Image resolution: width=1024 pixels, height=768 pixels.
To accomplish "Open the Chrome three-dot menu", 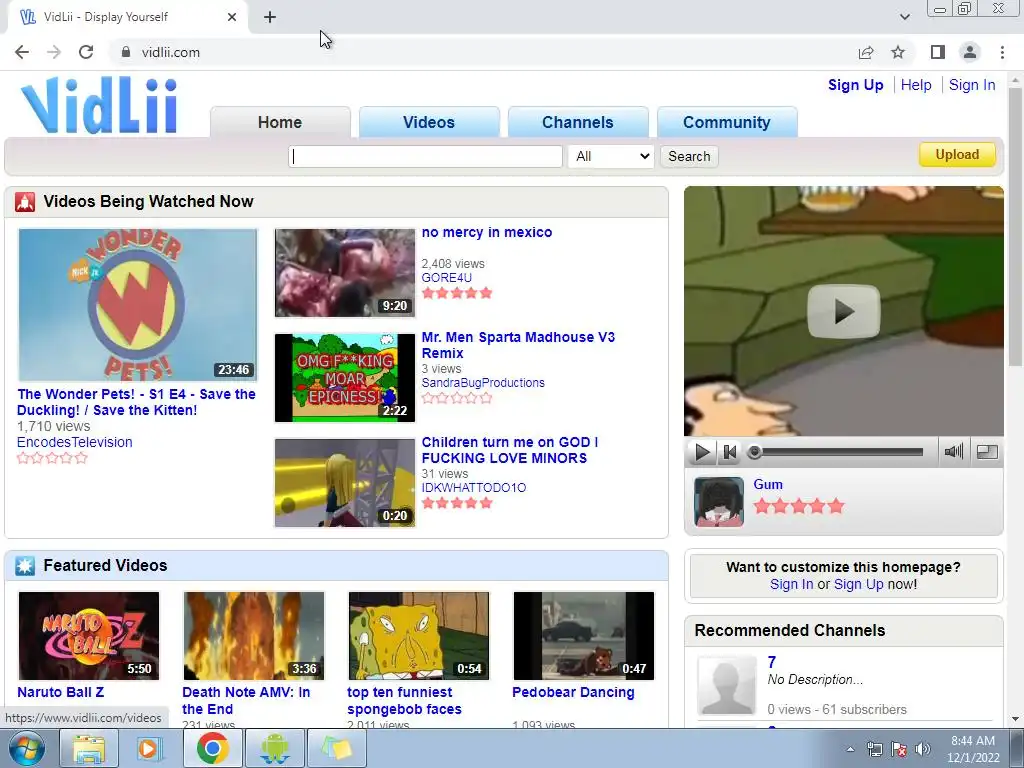I will coord(1002,52).
